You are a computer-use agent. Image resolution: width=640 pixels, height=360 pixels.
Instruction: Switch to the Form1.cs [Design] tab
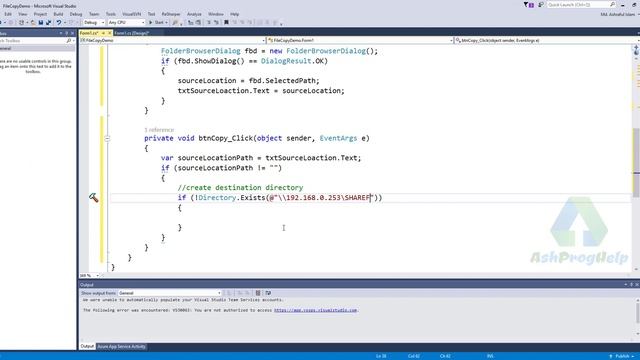[131, 33]
